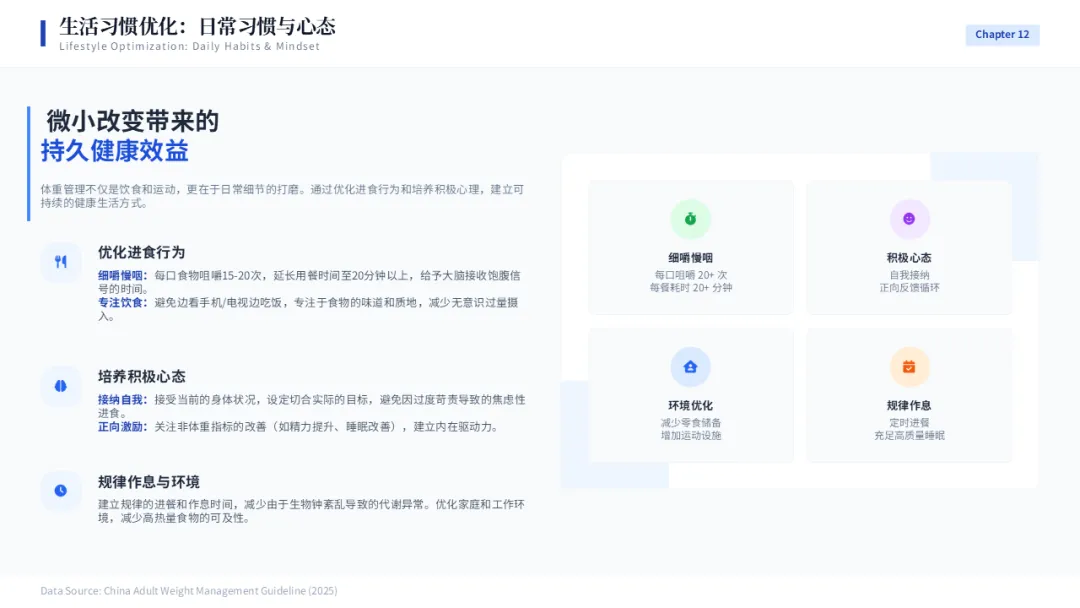
Task: Select the 积极心态 card title
Action: [909, 258]
